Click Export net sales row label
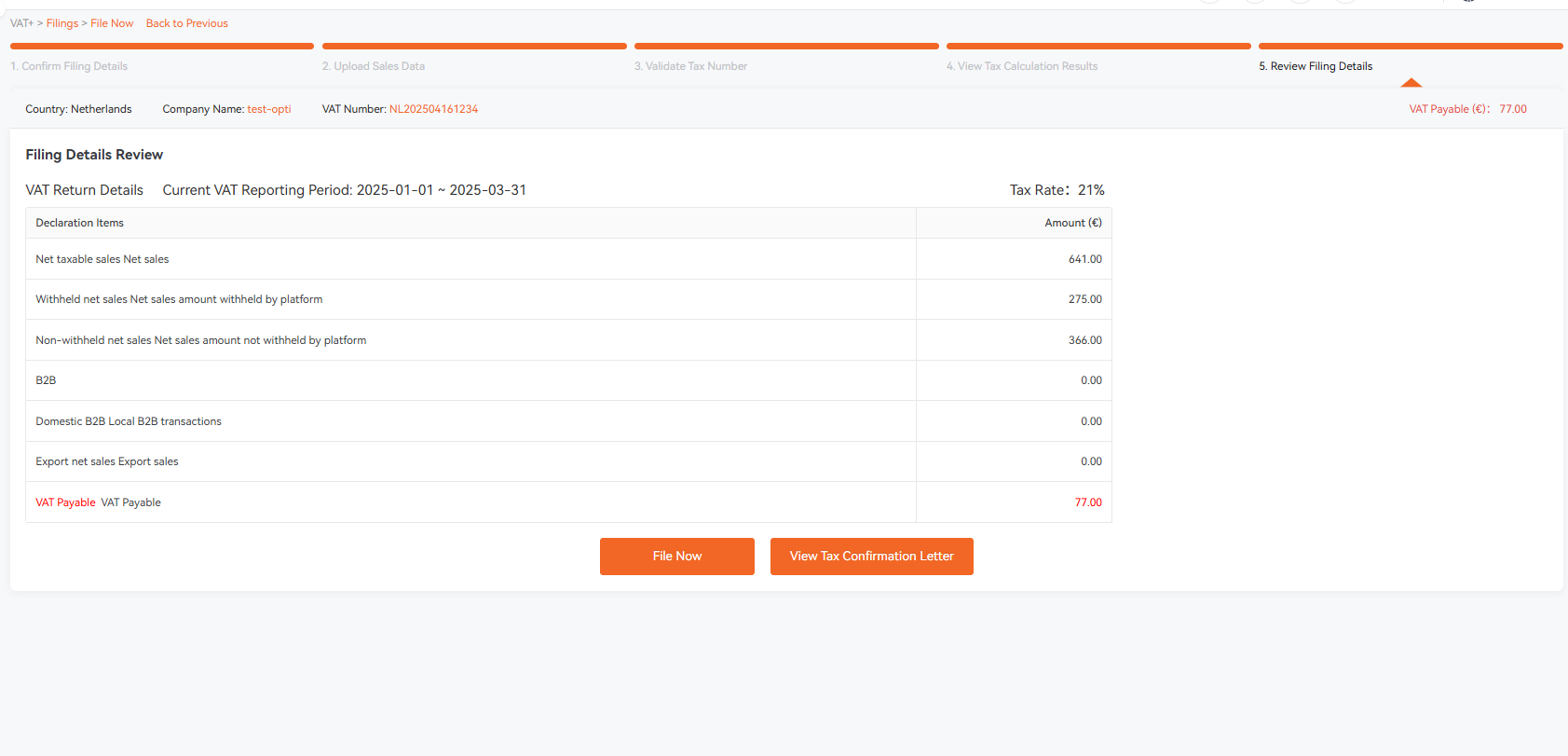This screenshot has width=1568, height=756. 107,461
